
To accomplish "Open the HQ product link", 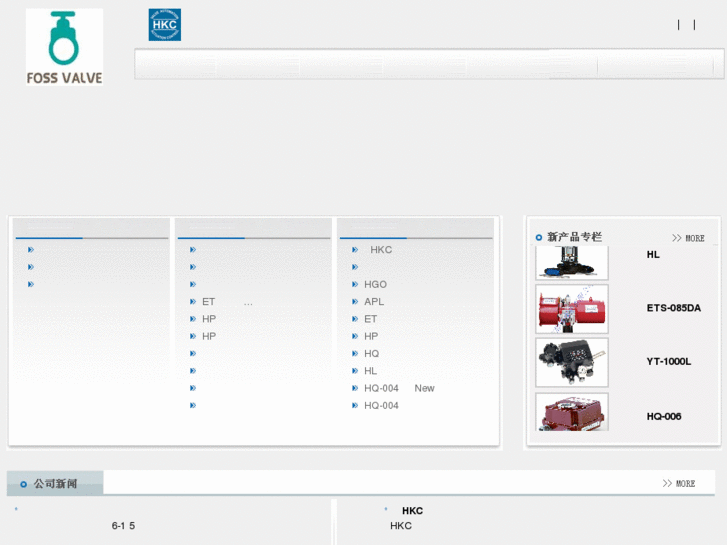I will pyautogui.click(x=371, y=353).
